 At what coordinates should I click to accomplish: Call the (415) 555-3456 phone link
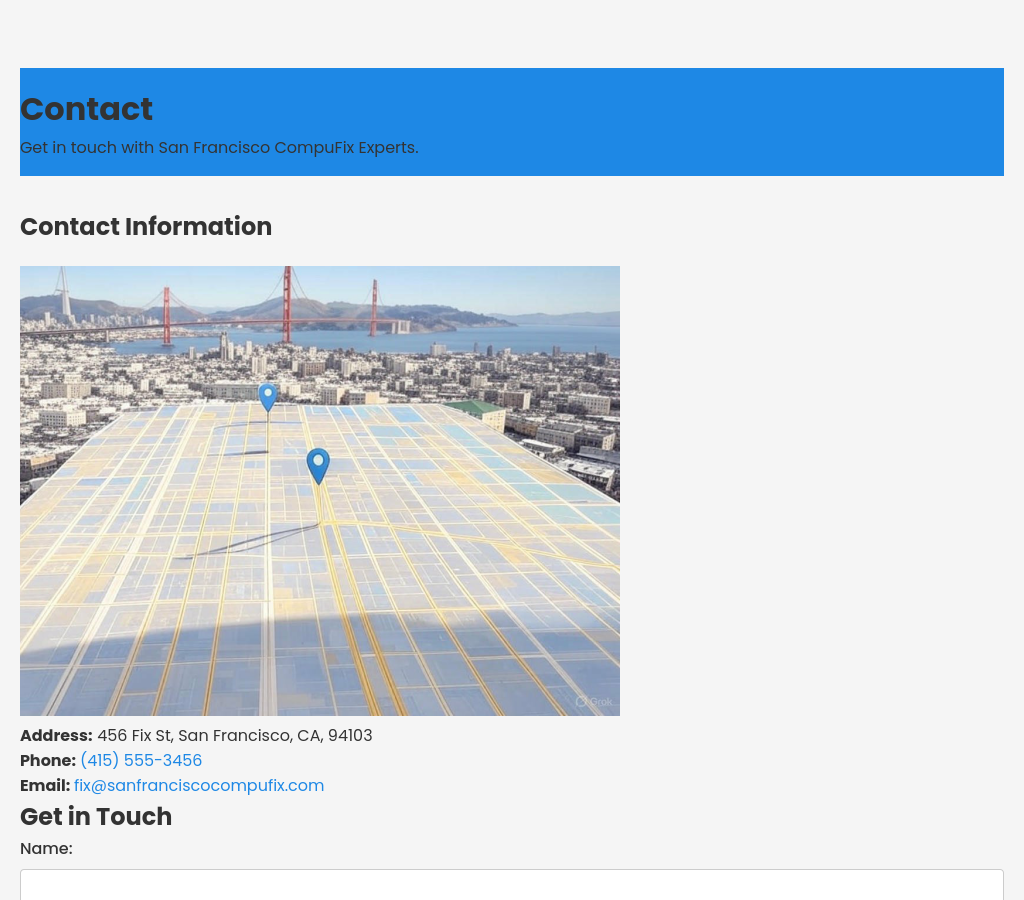(141, 761)
